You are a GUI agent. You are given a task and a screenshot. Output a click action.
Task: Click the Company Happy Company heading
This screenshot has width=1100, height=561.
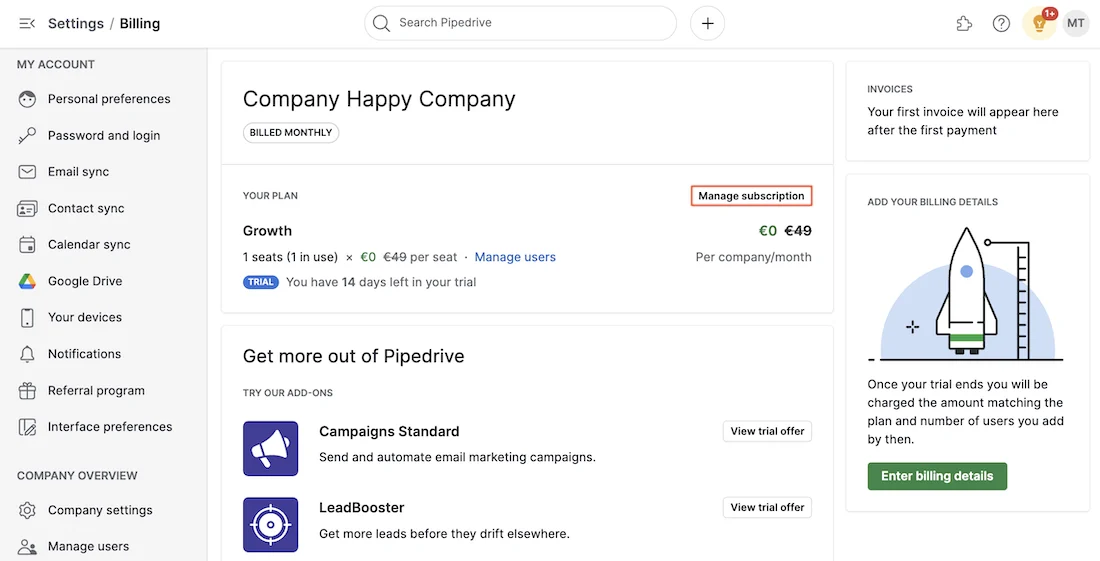coord(379,99)
